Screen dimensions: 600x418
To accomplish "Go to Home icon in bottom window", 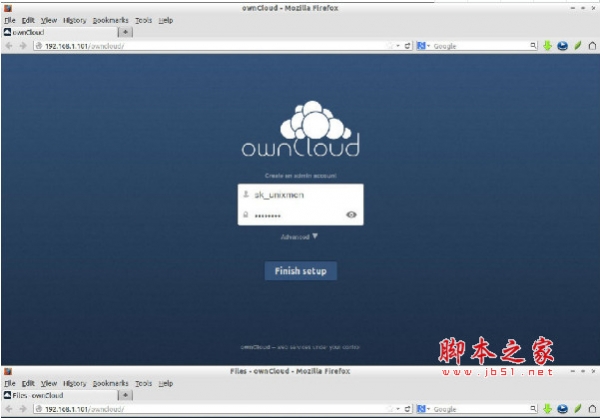I will (x=592, y=409).
